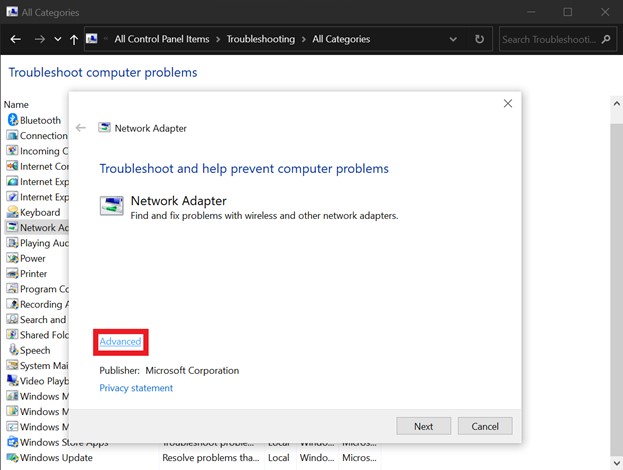Click the Keyboard troubleshooter icon
Screen dimensions: 623x470
13,212
